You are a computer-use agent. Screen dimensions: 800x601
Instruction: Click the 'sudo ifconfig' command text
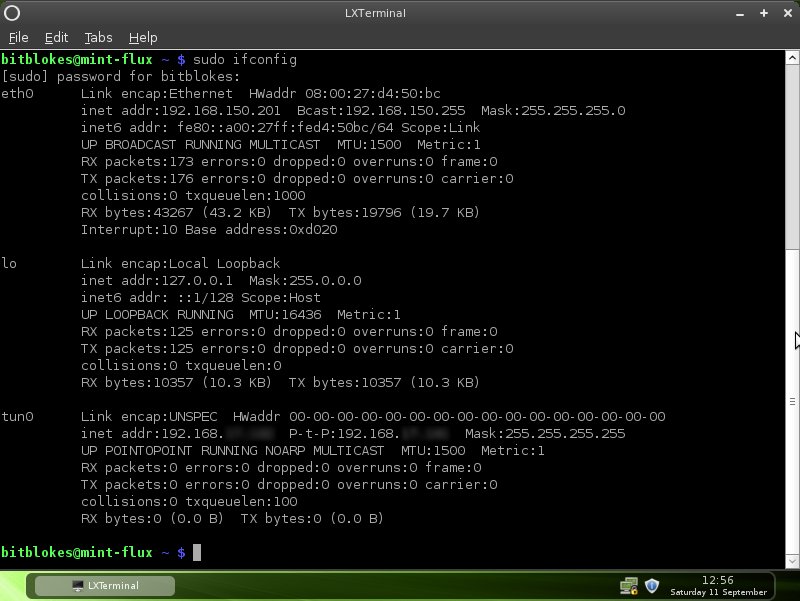[x=245, y=60]
